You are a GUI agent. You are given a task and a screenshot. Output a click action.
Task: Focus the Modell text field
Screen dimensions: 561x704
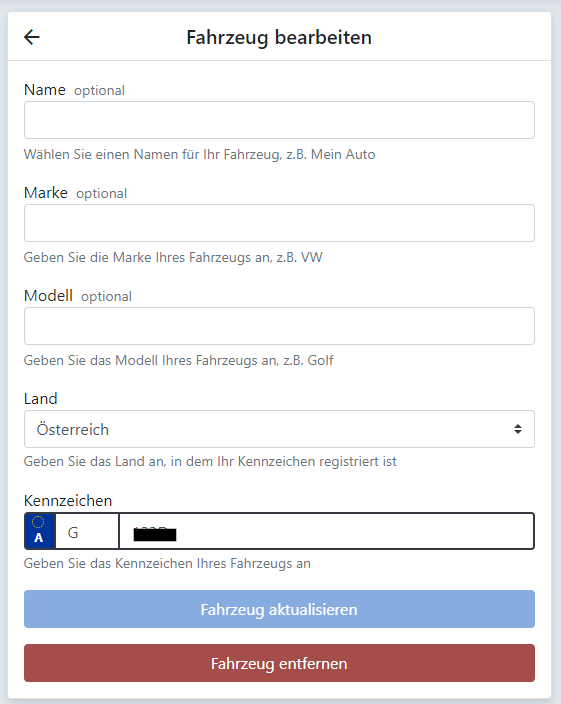pyautogui.click(x=279, y=326)
